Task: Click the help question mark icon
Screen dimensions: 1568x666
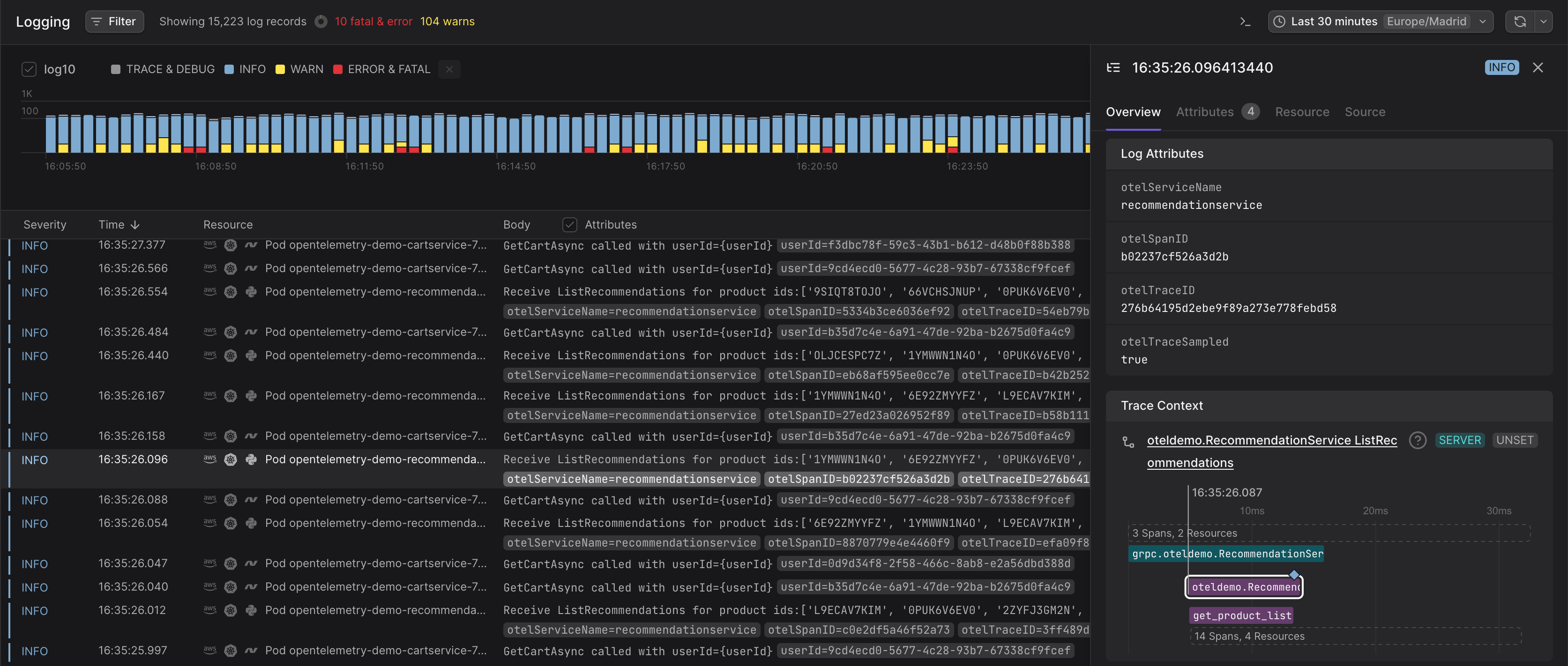Action: pyautogui.click(x=1417, y=440)
